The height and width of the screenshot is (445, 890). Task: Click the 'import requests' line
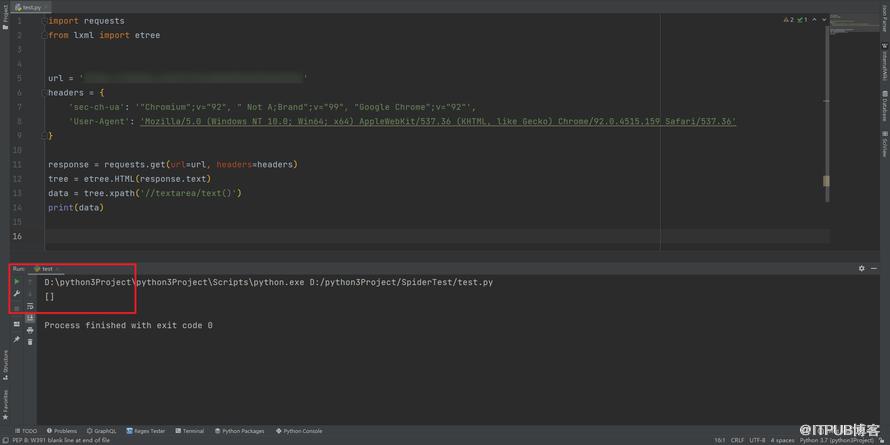point(86,21)
